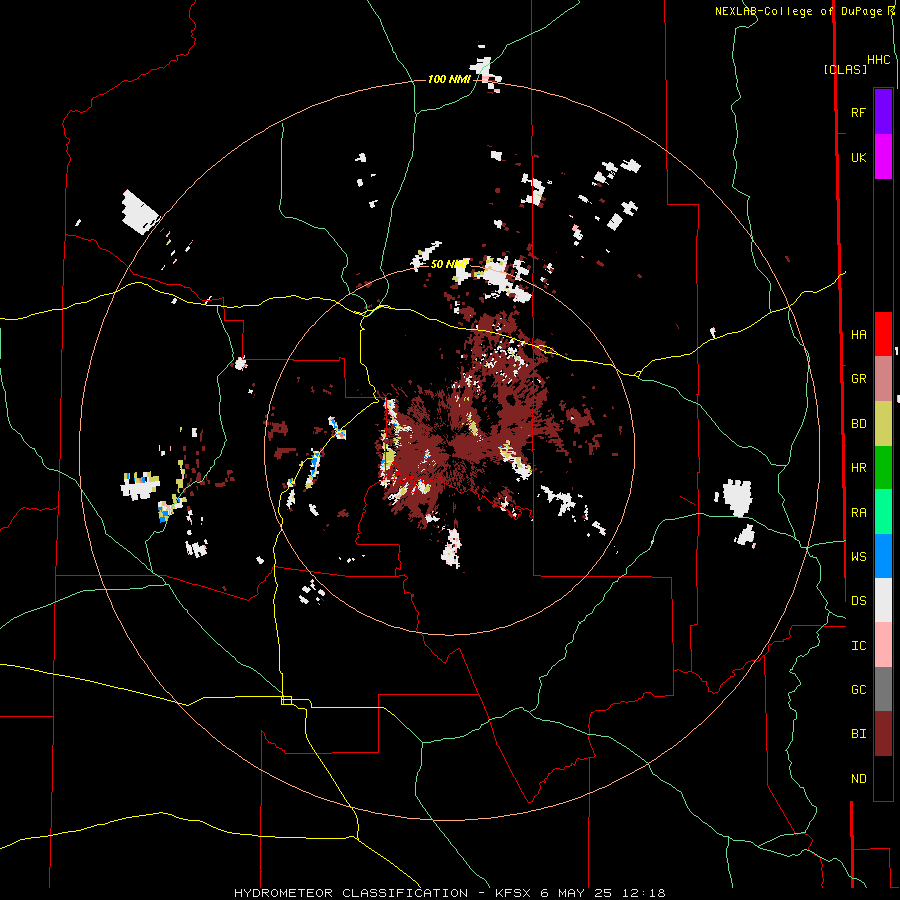Click the RF purple legend swatch
The width and height of the screenshot is (900, 900).
pyautogui.click(x=883, y=112)
